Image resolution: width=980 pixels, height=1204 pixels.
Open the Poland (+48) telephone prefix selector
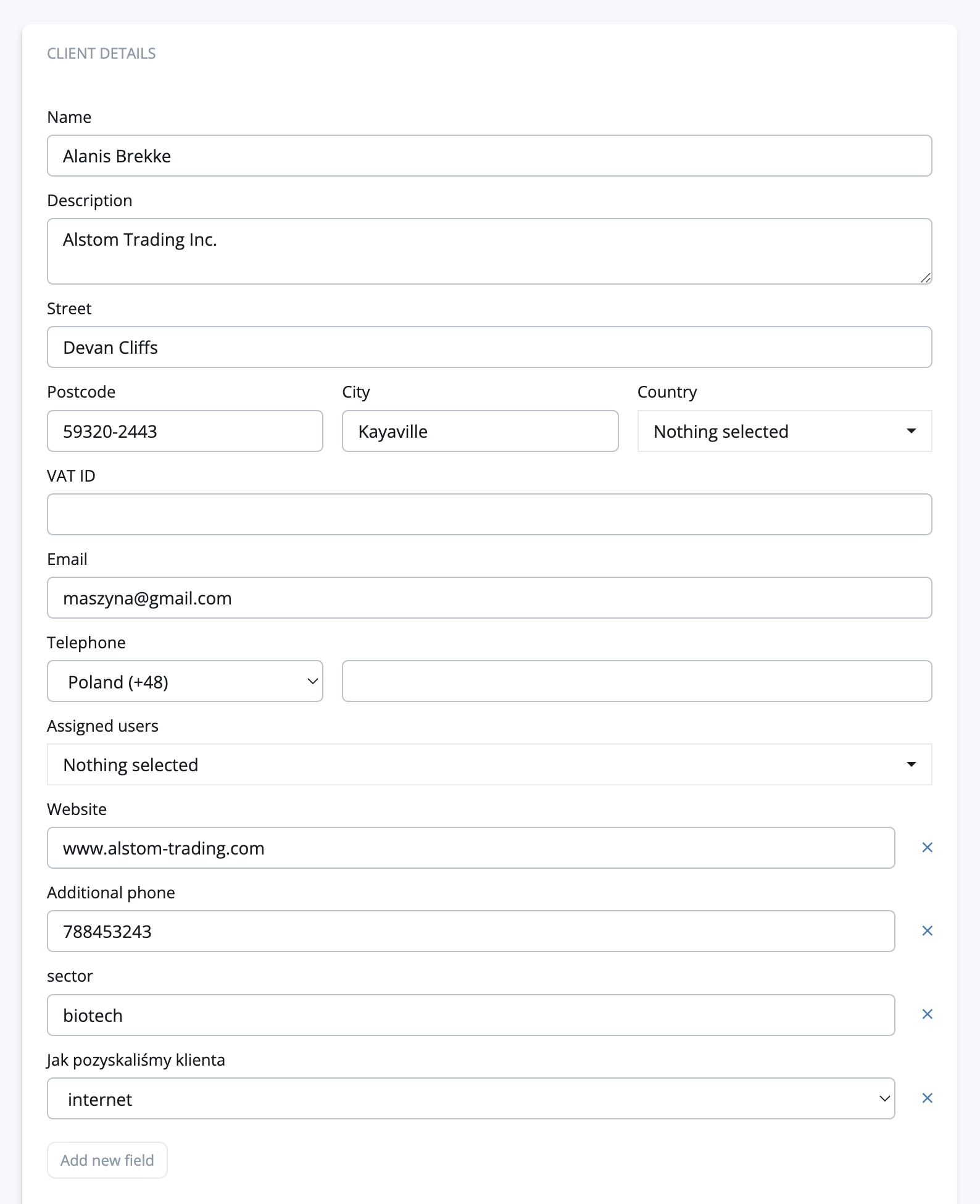pyautogui.click(x=185, y=682)
